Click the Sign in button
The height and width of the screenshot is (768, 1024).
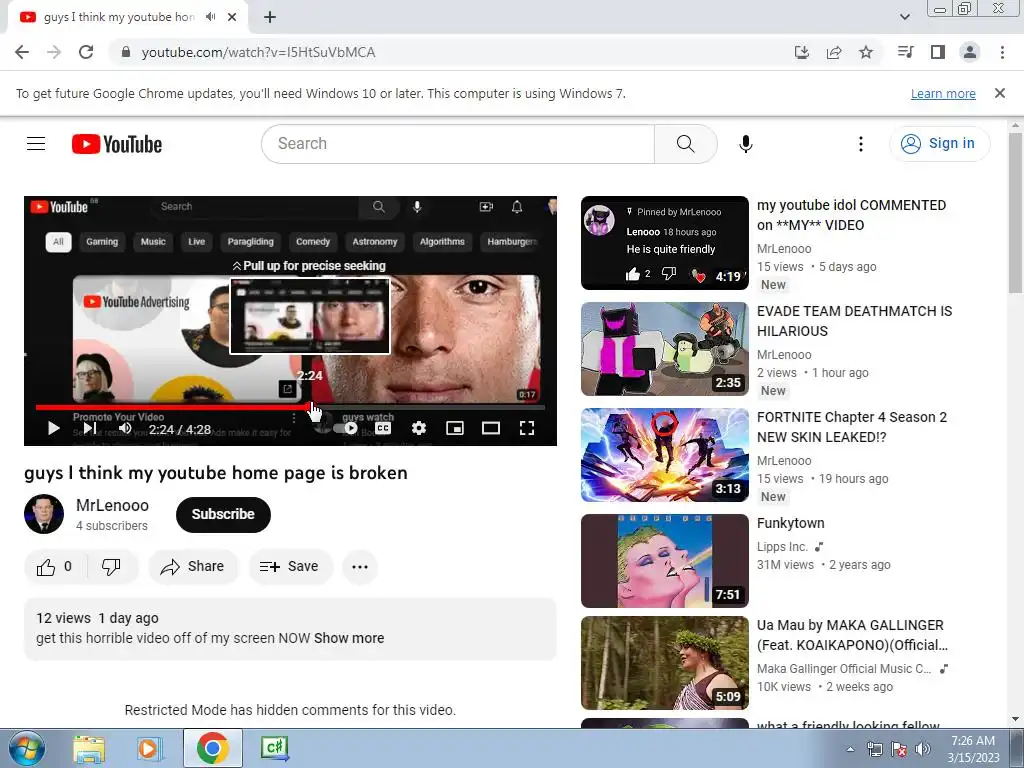(x=939, y=144)
